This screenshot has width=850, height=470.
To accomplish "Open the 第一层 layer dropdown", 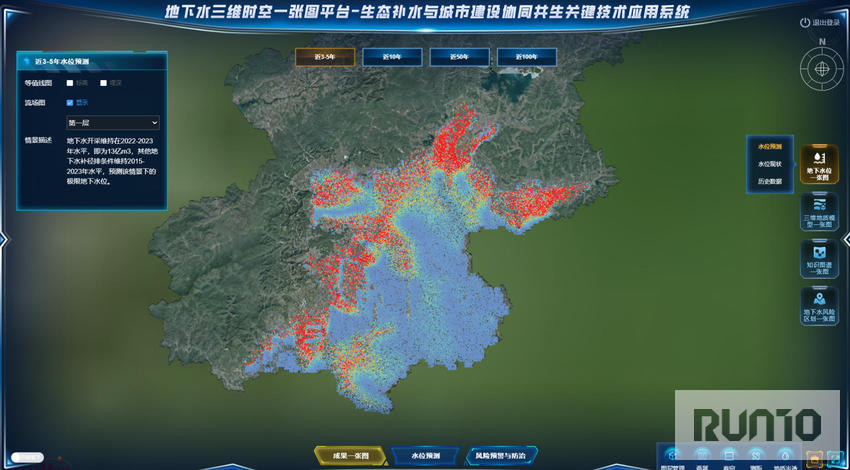I will click(x=113, y=123).
